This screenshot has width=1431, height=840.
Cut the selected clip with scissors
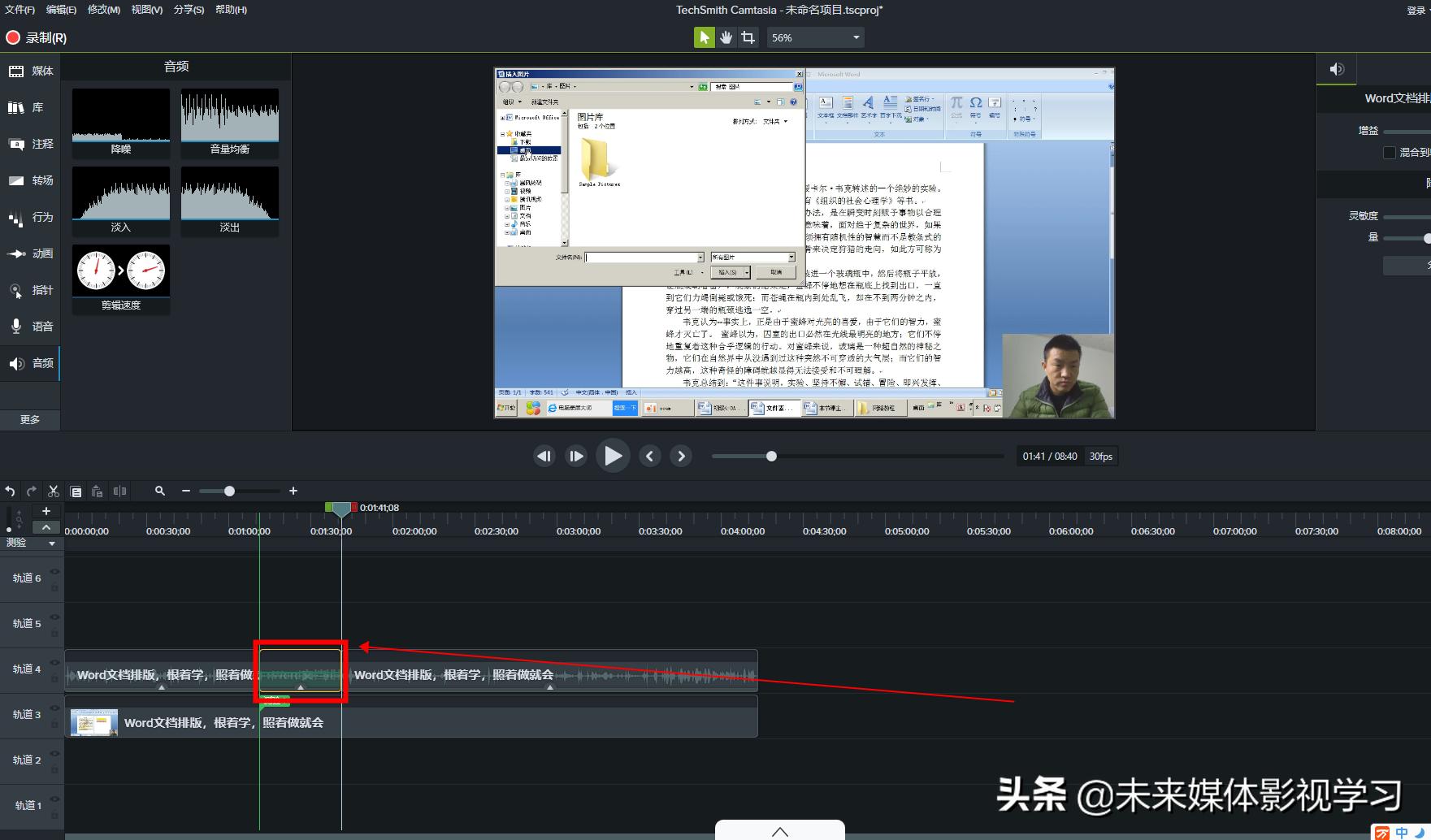pyautogui.click(x=54, y=491)
